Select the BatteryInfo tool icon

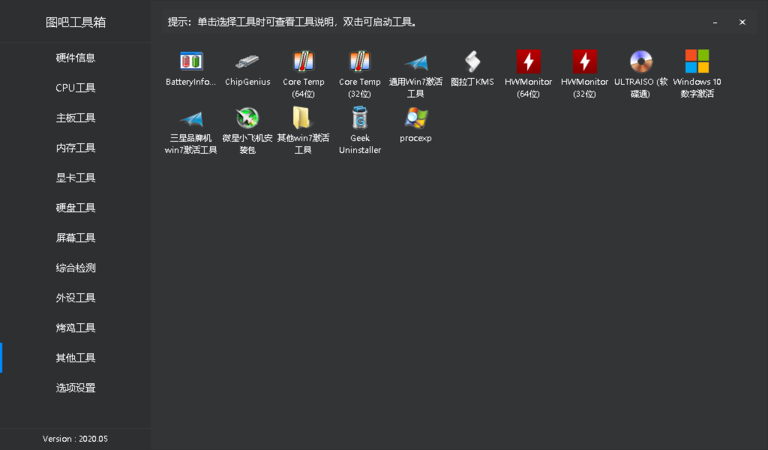(191, 62)
